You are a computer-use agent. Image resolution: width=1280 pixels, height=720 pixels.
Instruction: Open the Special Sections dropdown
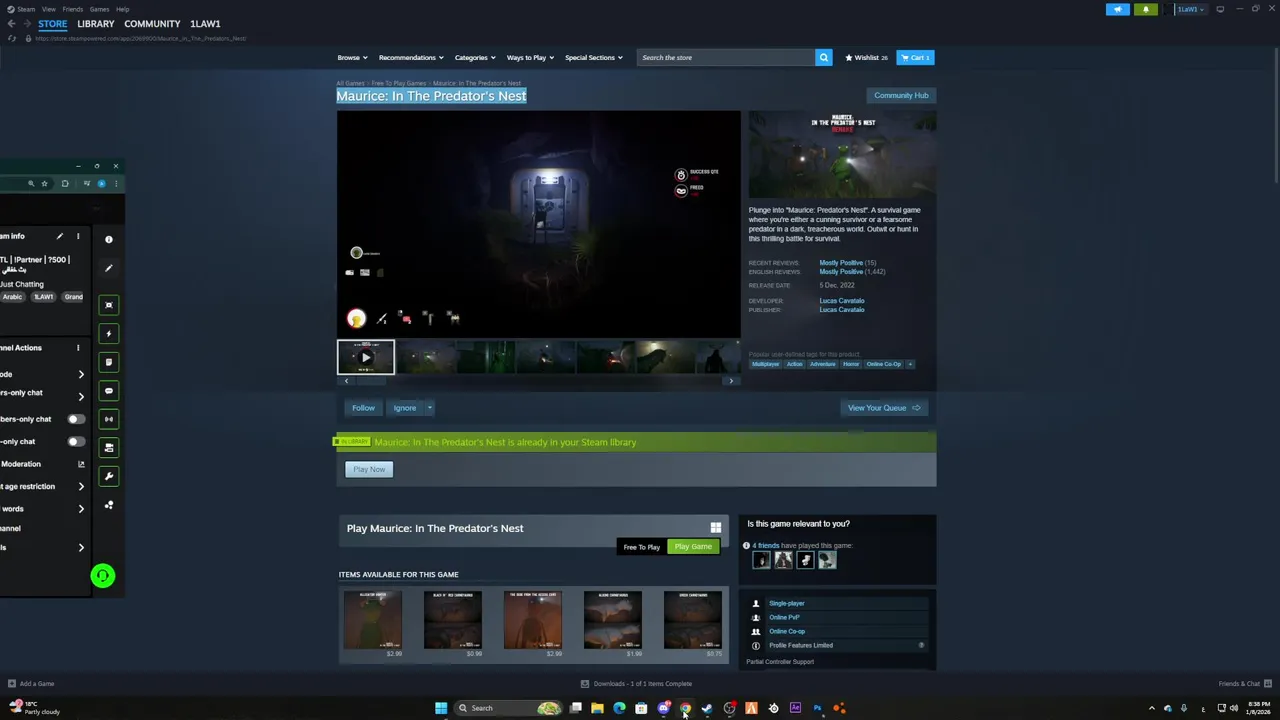point(594,57)
